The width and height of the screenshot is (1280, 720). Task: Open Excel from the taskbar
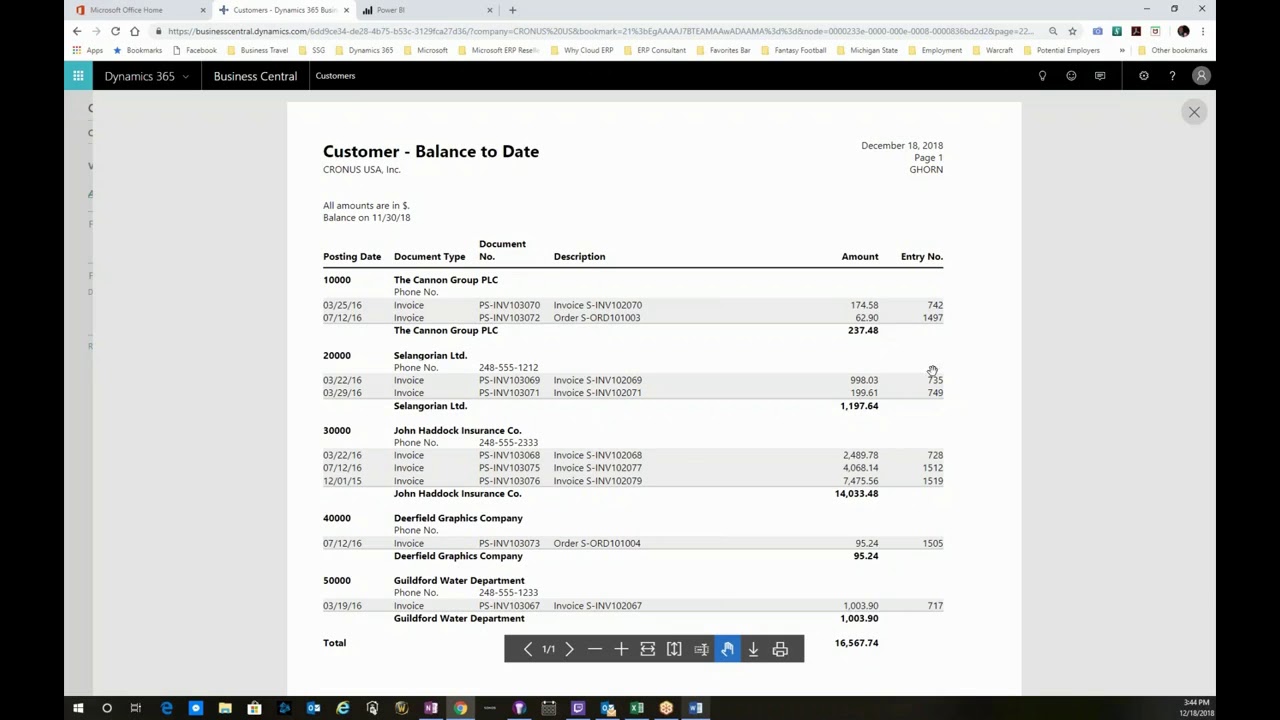(x=637, y=708)
